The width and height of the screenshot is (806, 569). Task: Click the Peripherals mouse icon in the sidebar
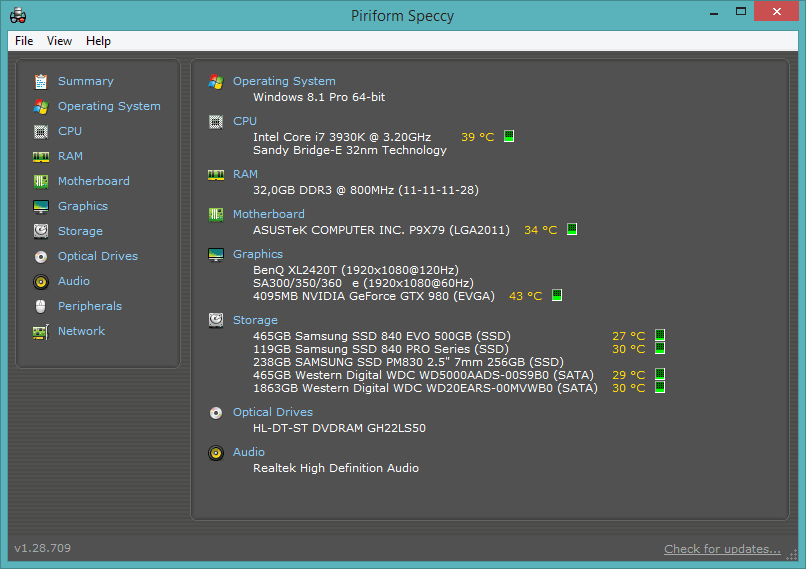(41, 306)
